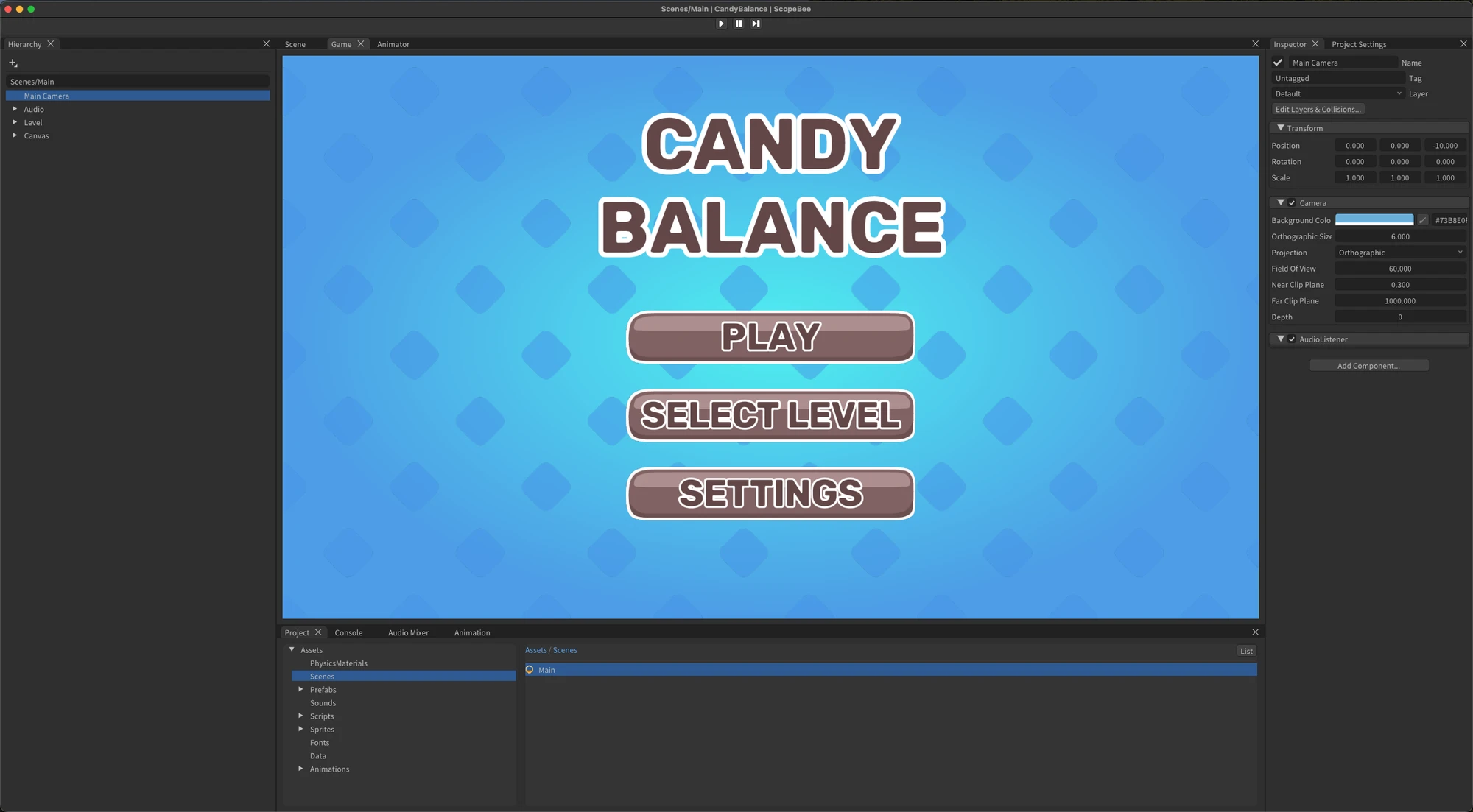Image resolution: width=1473 pixels, height=812 pixels.
Task: Open the Layer dropdown showing Default
Action: [x=1337, y=93]
